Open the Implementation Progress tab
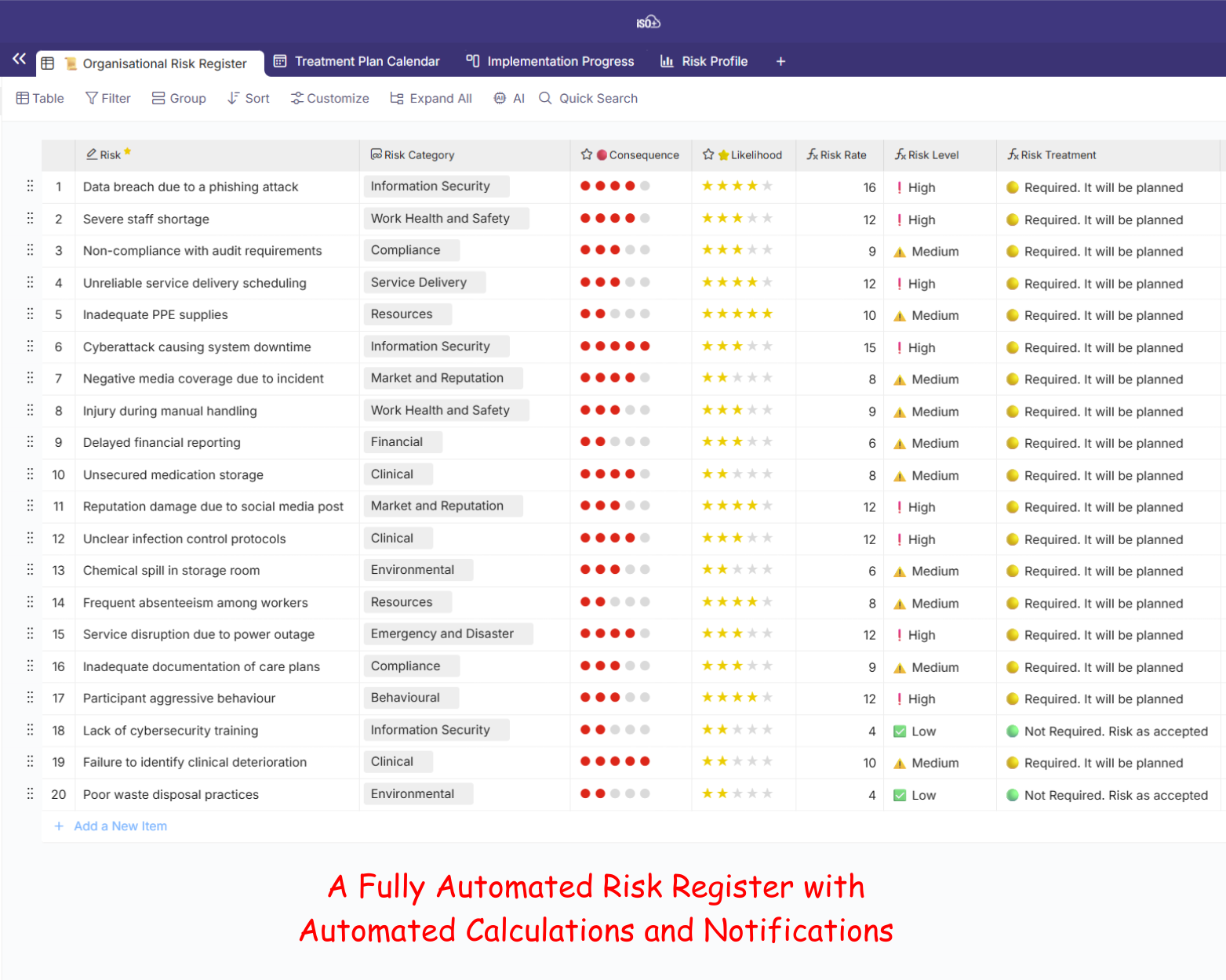The height and width of the screenshot is (980, 1226). pos(550,61)
